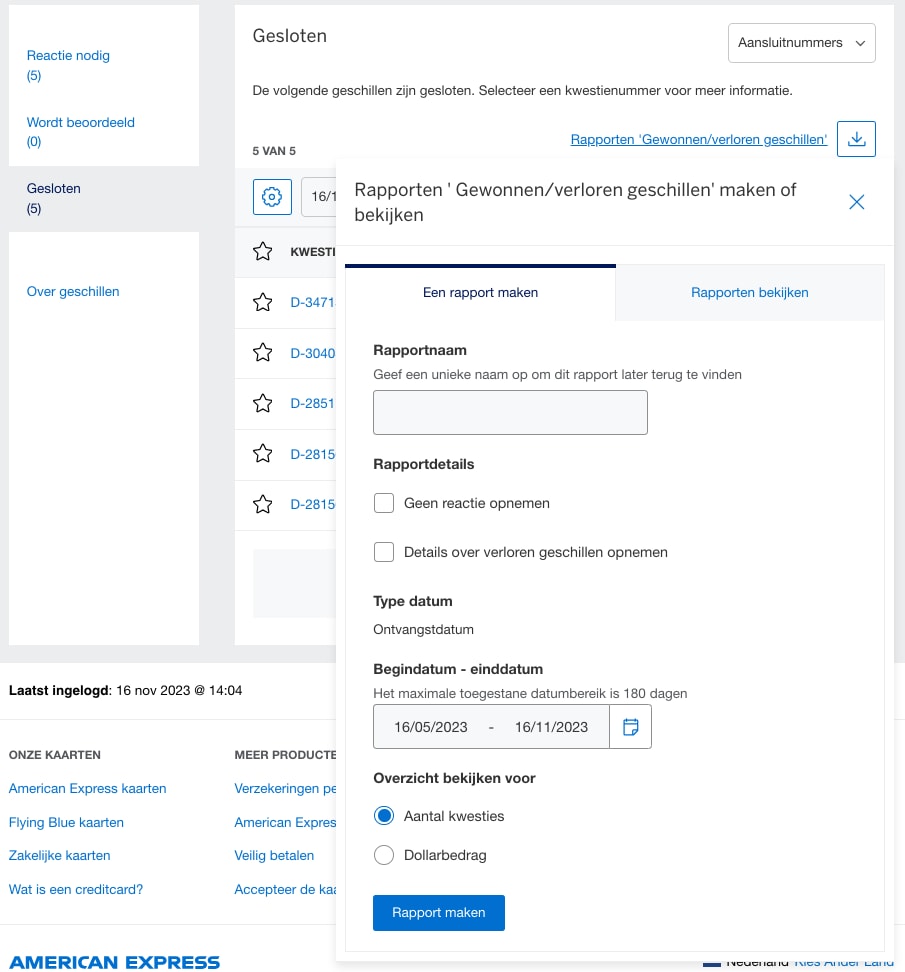Open 'Rapporten Gewonnen/verloren geschillen' link

pyautogui.click(x=698, y=139)
